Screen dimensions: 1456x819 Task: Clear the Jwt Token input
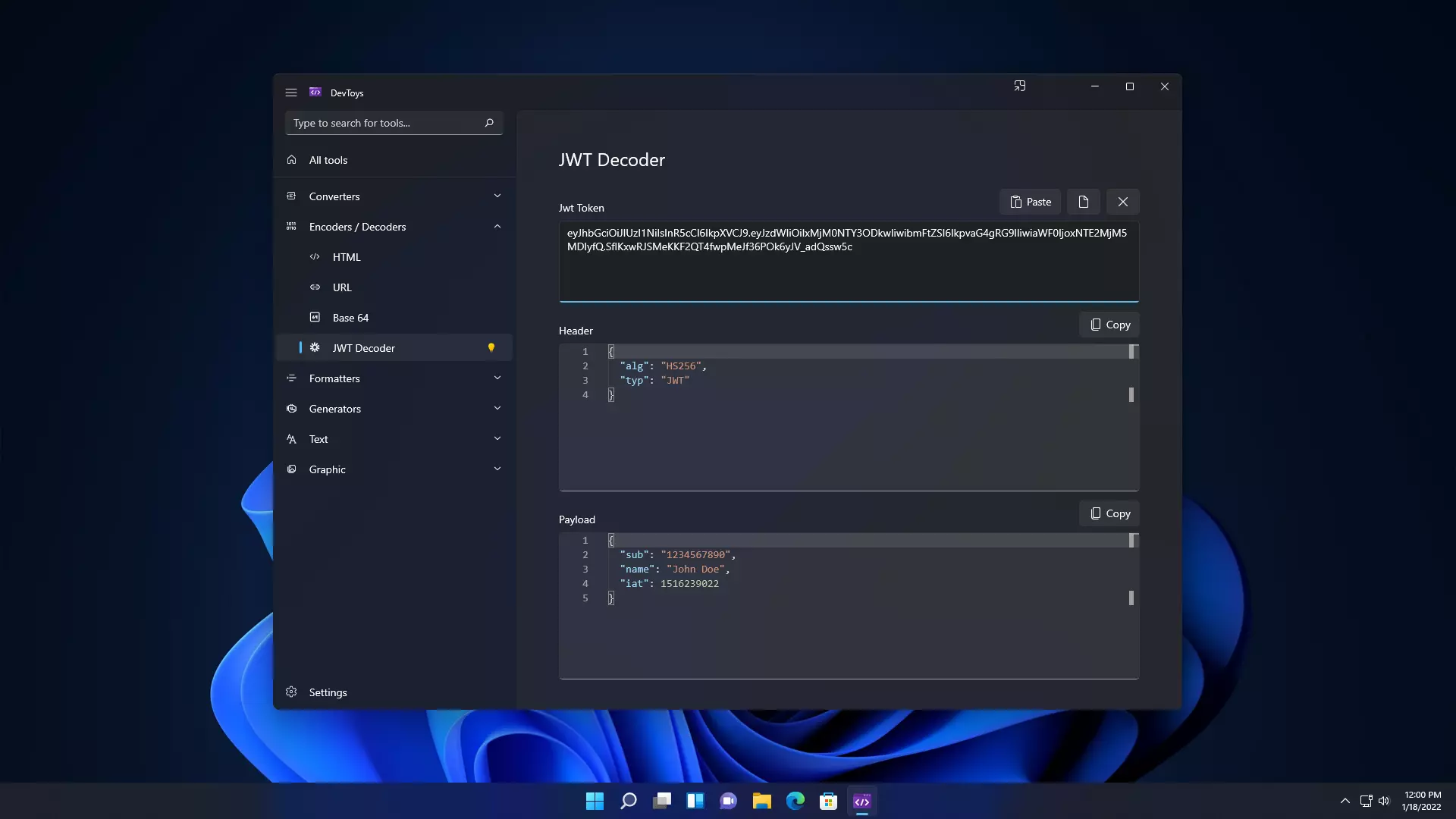(1123, 202)
